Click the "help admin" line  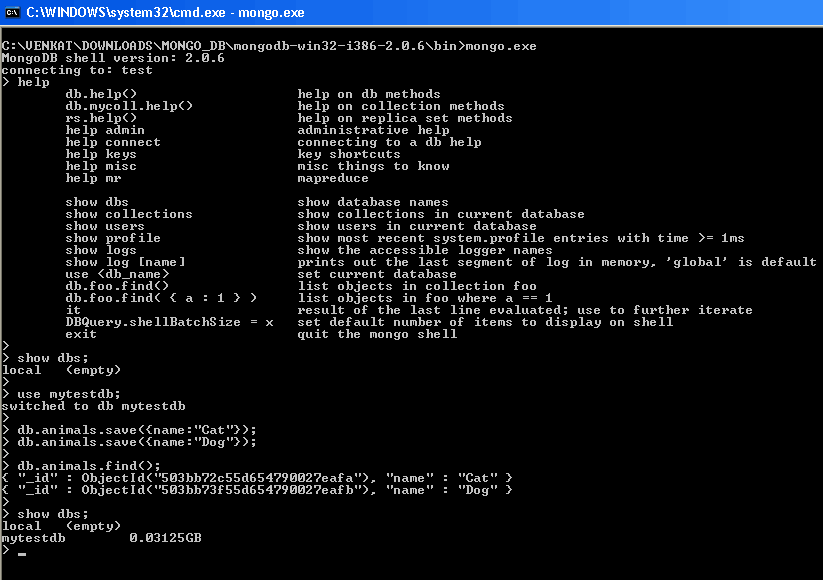click(x=105, y=130)
